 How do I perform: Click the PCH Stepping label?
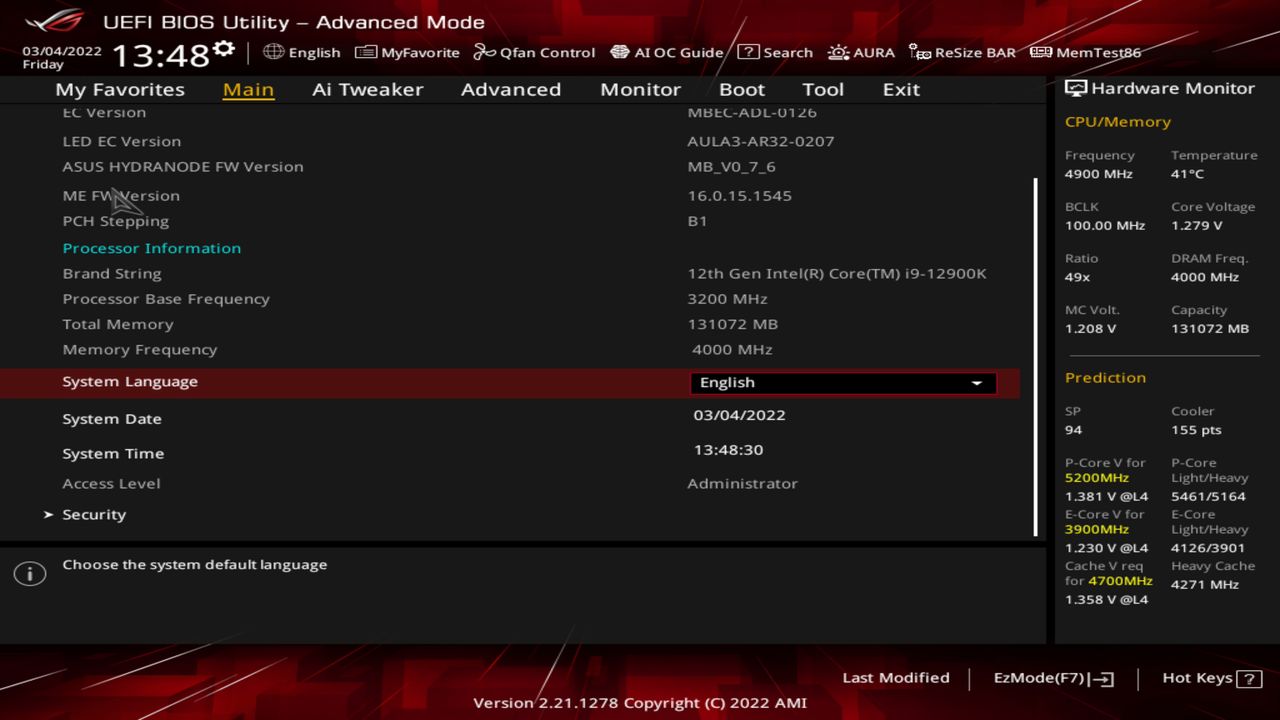[x=116, y=221]
